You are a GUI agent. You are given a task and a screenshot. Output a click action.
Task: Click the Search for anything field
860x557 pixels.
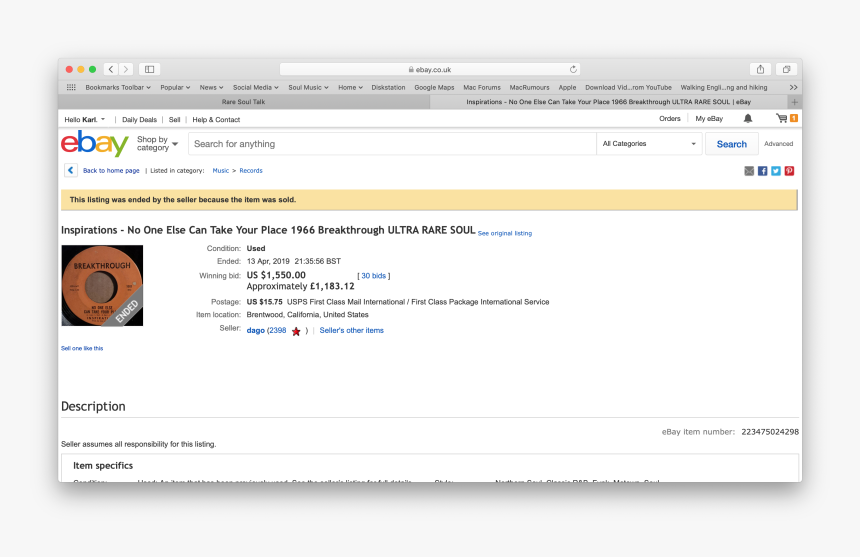(x=392, y=144)
